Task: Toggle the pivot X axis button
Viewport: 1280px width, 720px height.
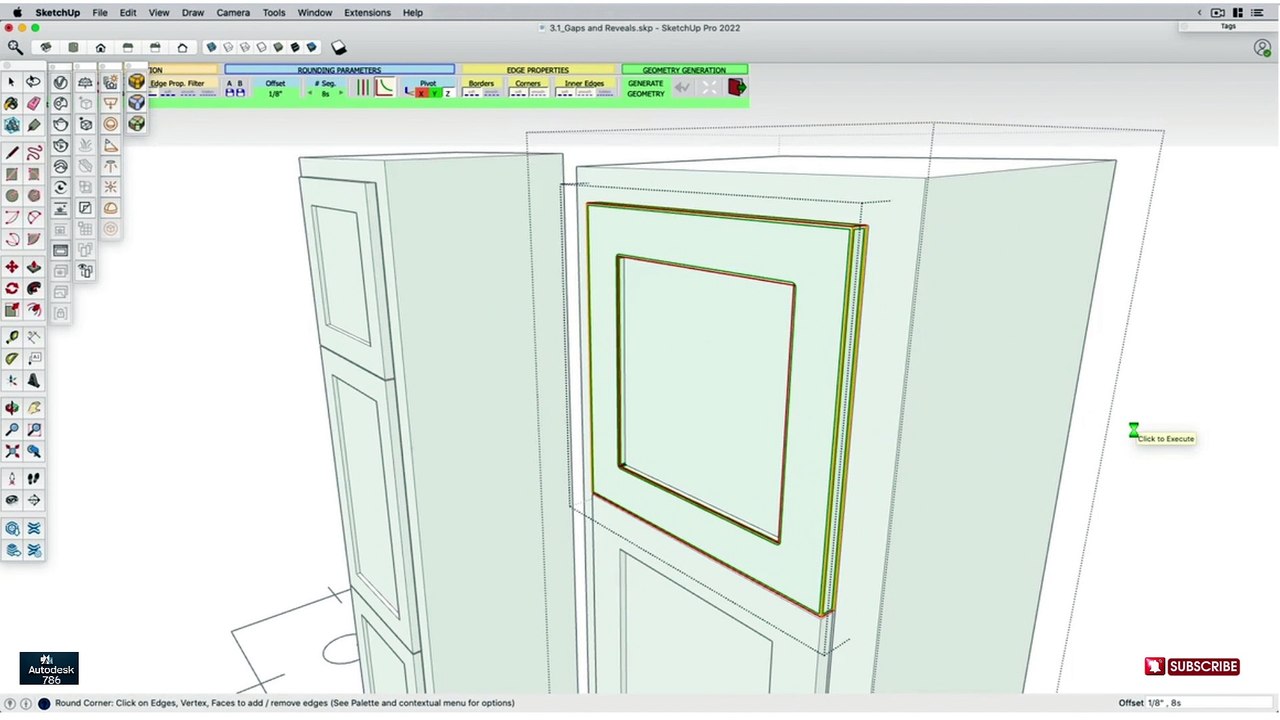Action: click(421, 93)
